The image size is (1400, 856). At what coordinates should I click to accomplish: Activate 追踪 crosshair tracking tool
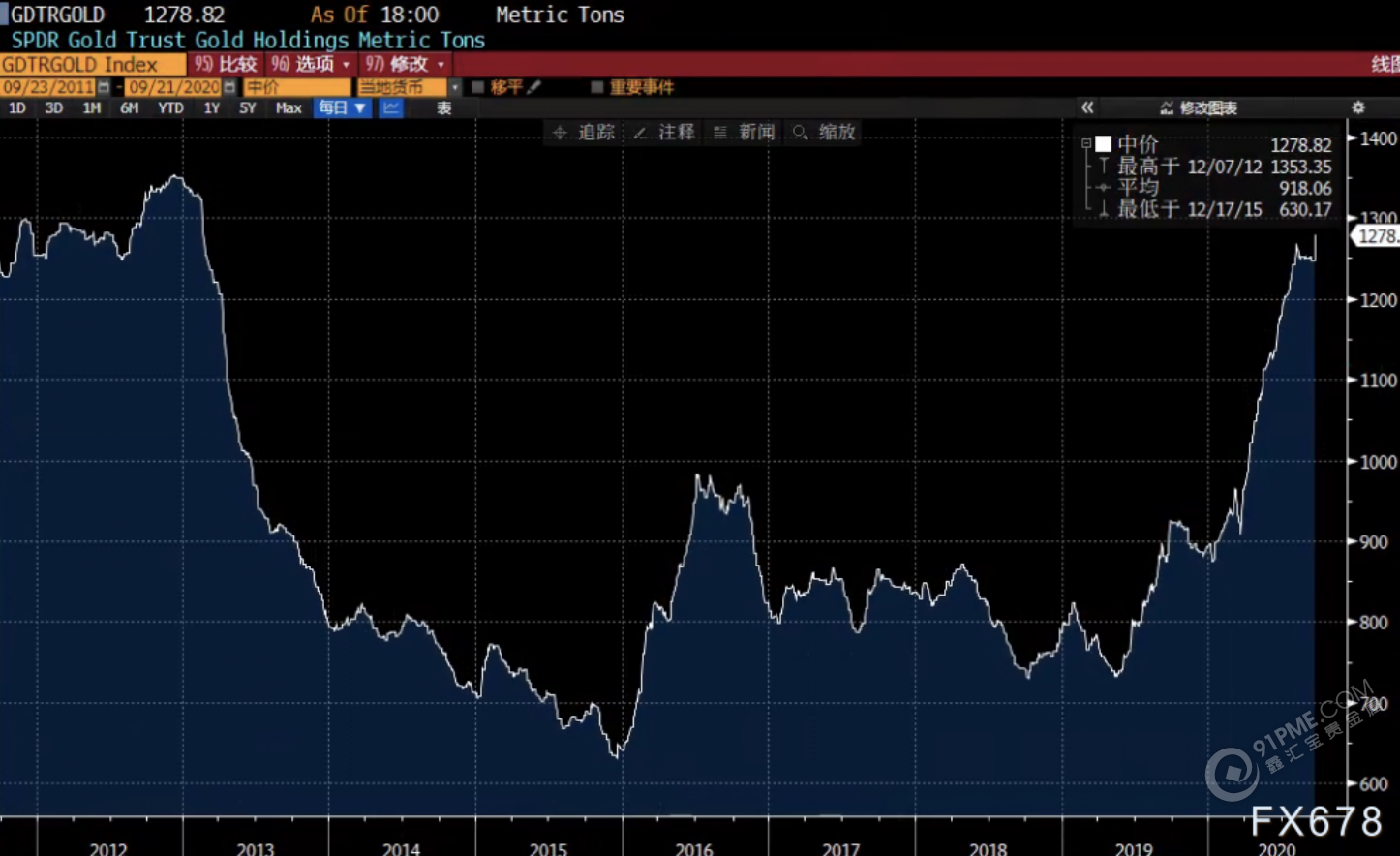click(x=584, y=132)
